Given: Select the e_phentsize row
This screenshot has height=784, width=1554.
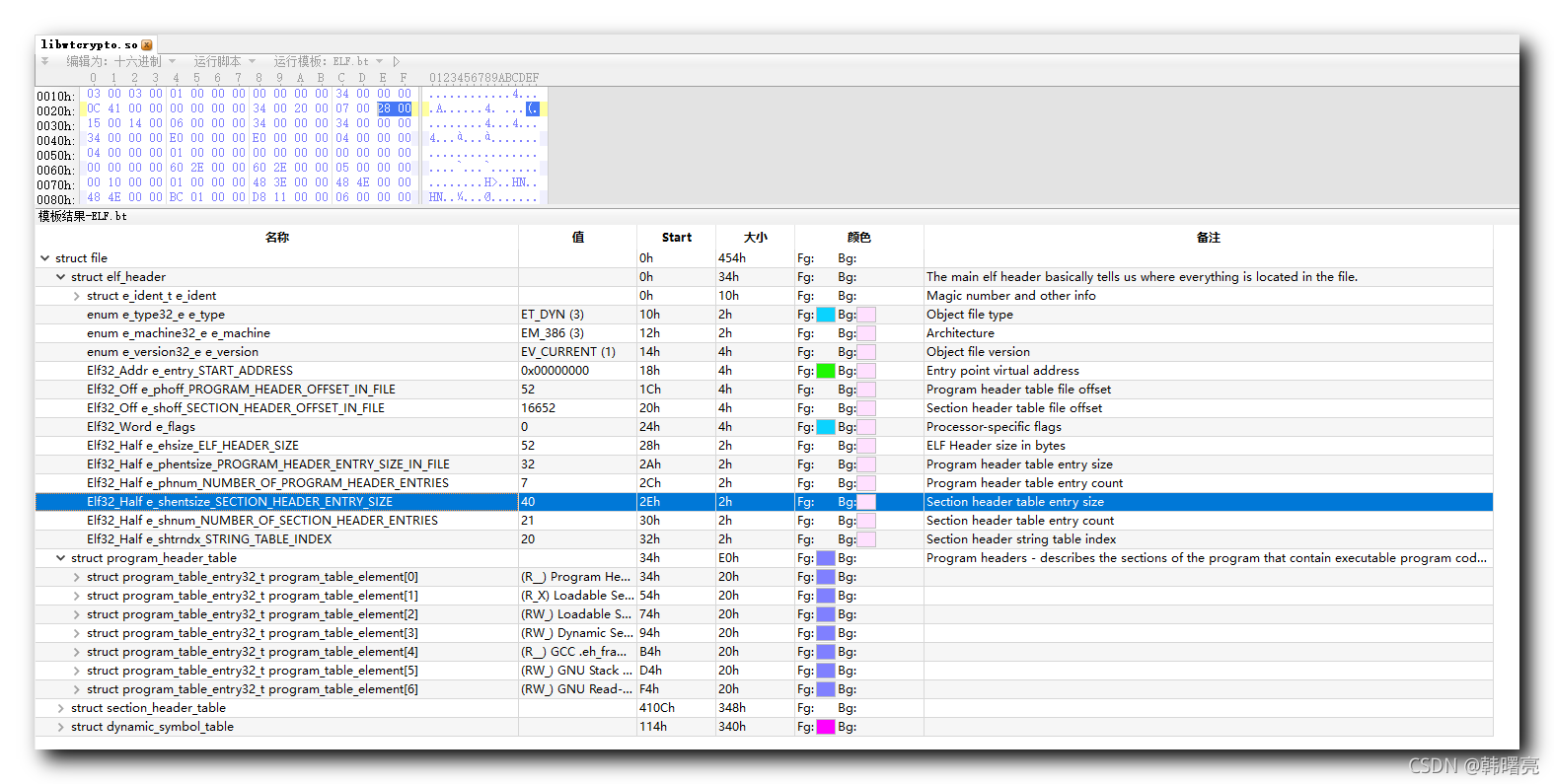Looking at the screenshot, I should coord(764,464).
